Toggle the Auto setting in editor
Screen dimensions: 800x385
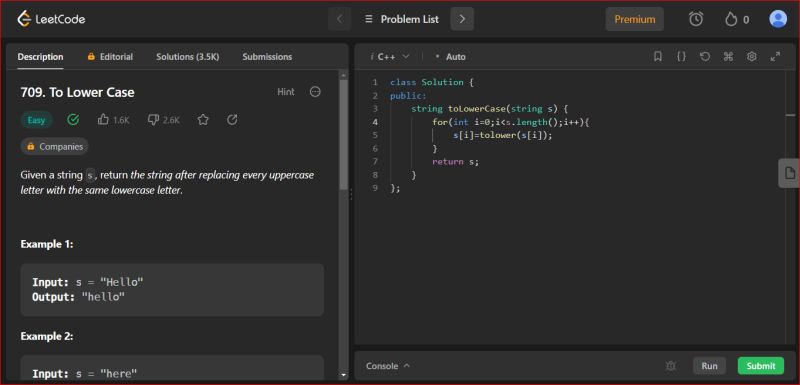[x=450, y=57]
